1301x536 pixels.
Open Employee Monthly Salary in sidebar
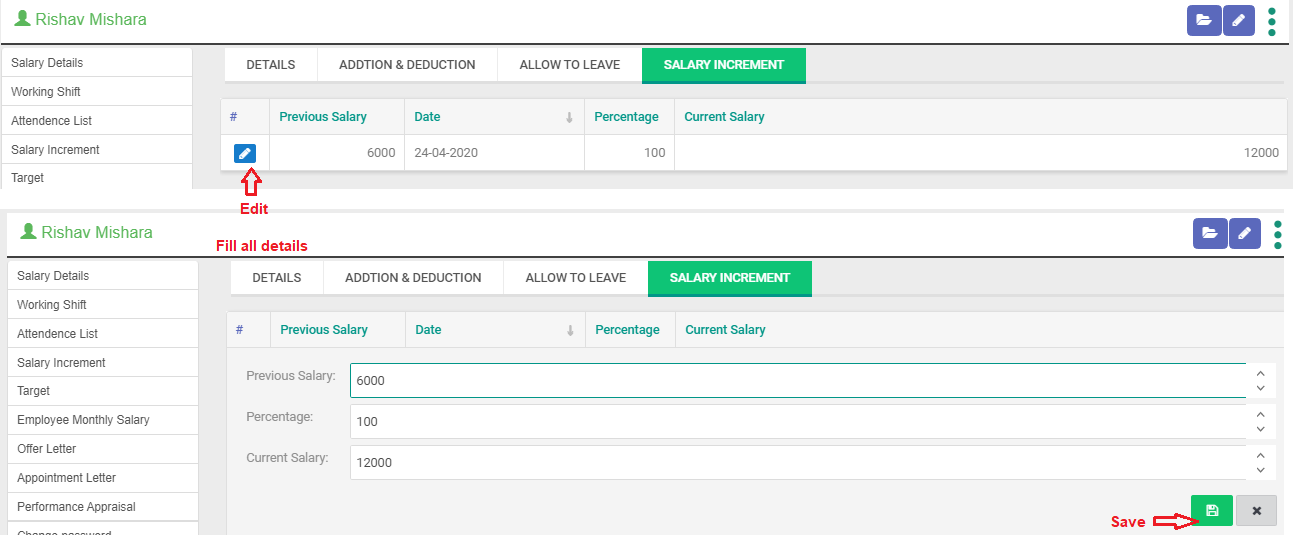coord(83,420)
